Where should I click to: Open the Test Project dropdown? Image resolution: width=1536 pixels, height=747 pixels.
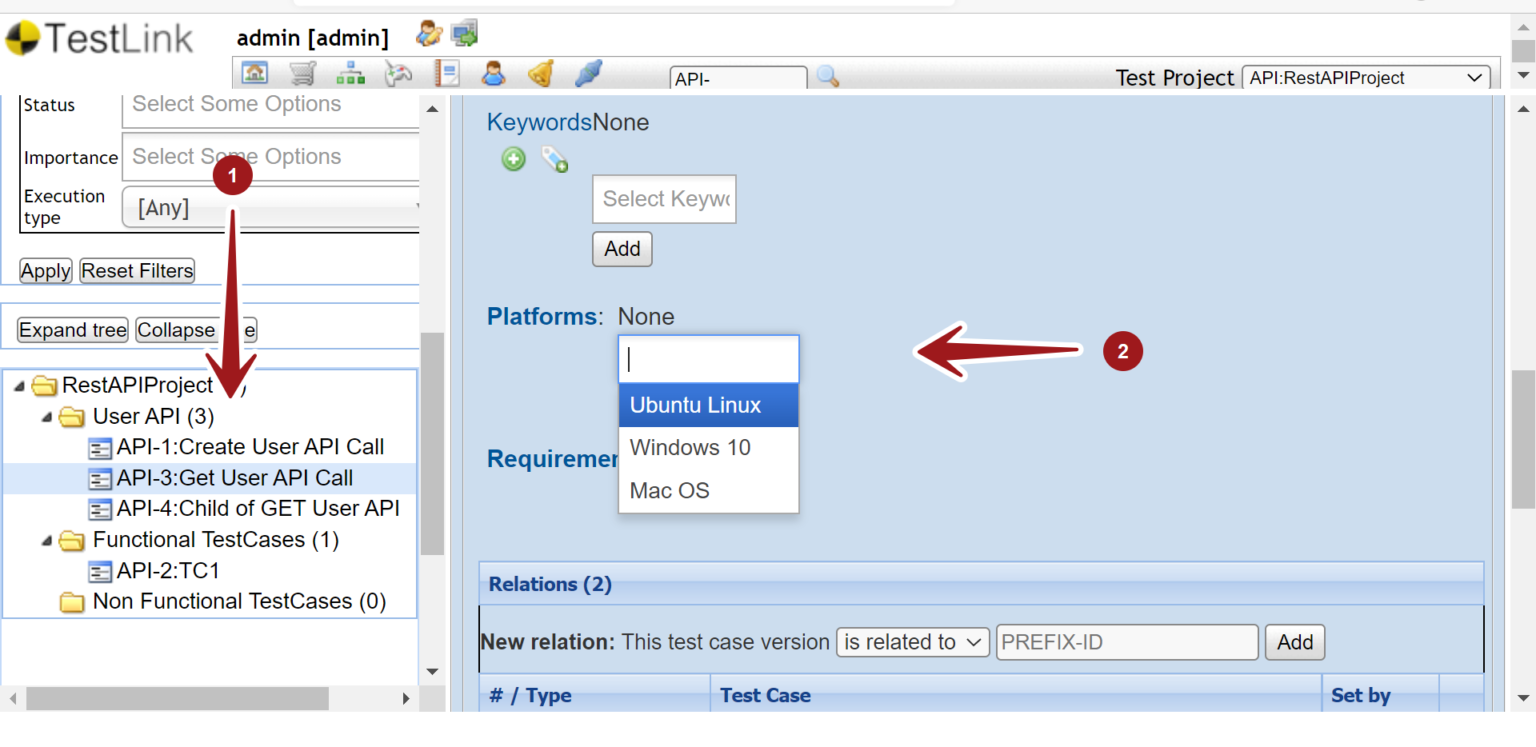pos(1366,76)
